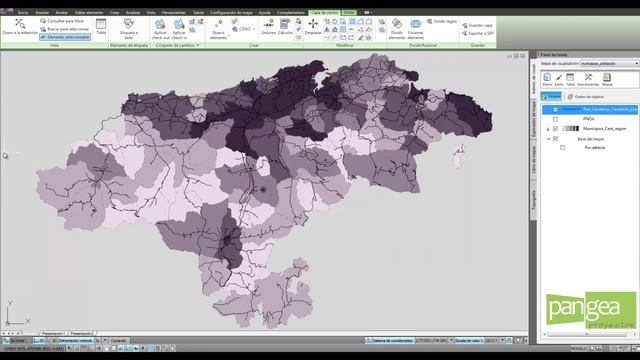This screenshot has width=640, height=360.
Task: Click Datos icon in task panel
Action: pyautogui.click(x=547, y=79)
